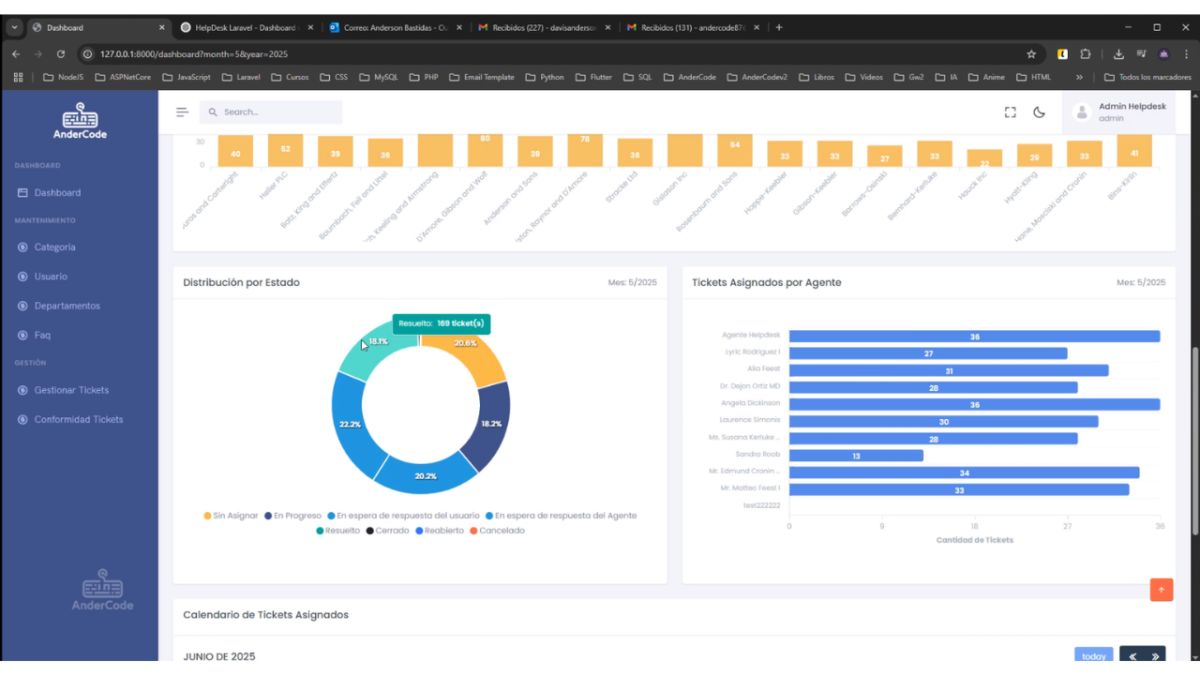Image resolution: width=1200 pixels, height=675 pixels.
Task: Expand the hidden bookmarks overflow chevron
Action: (1079, 77)
